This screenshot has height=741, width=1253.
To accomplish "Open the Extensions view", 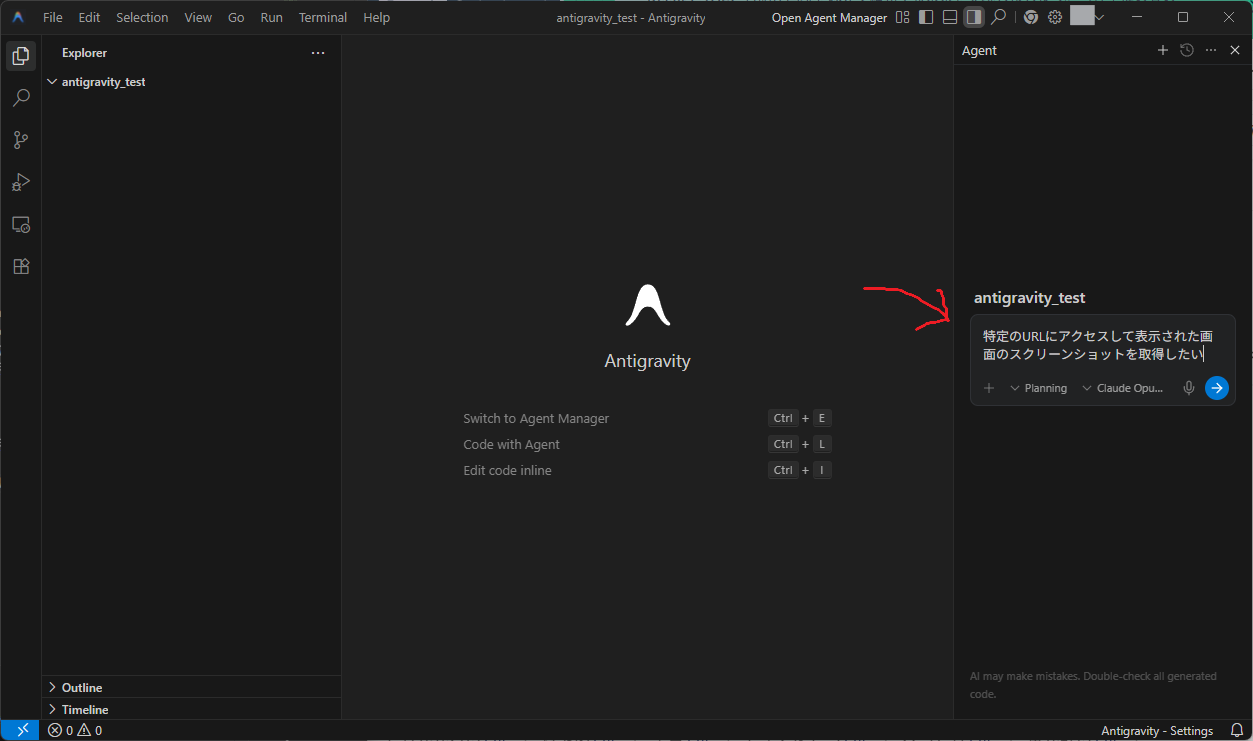I will pos(20,266).
